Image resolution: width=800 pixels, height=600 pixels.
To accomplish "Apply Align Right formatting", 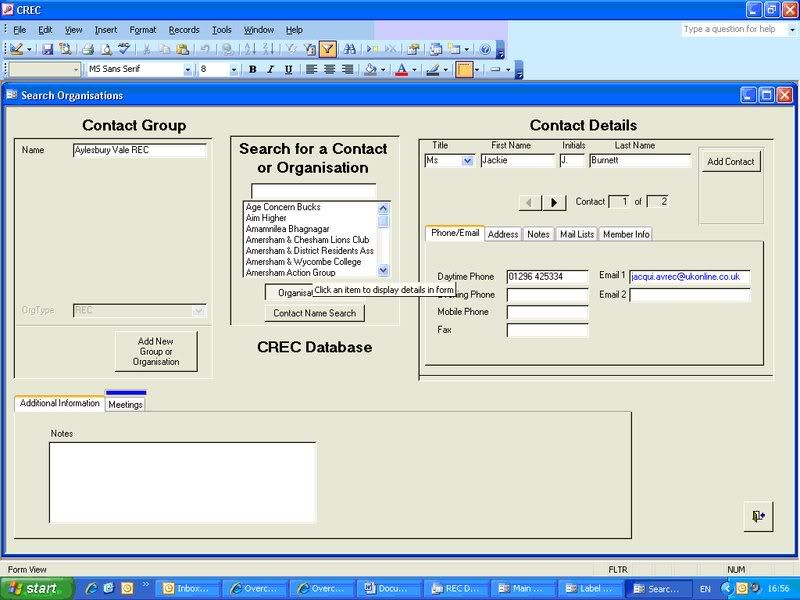I will point(347,69).
